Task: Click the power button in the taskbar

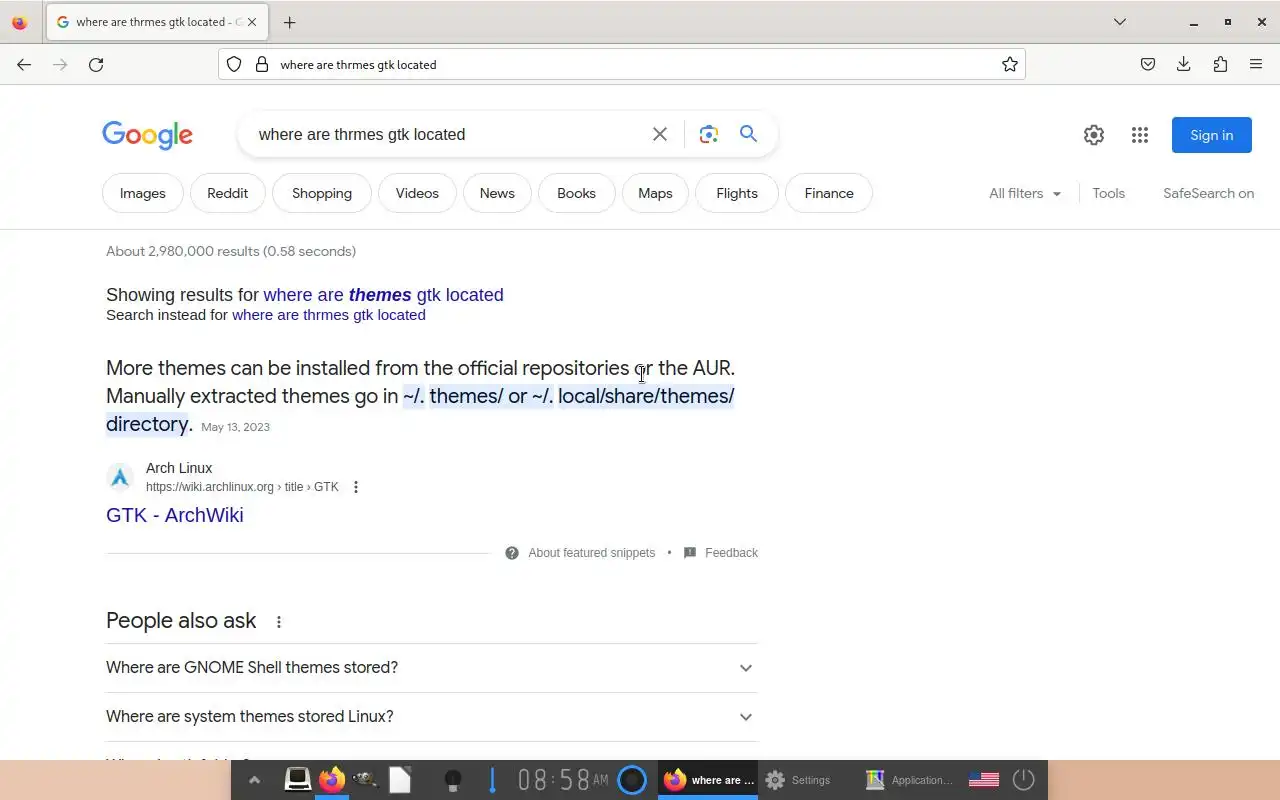Action: 1023,779
